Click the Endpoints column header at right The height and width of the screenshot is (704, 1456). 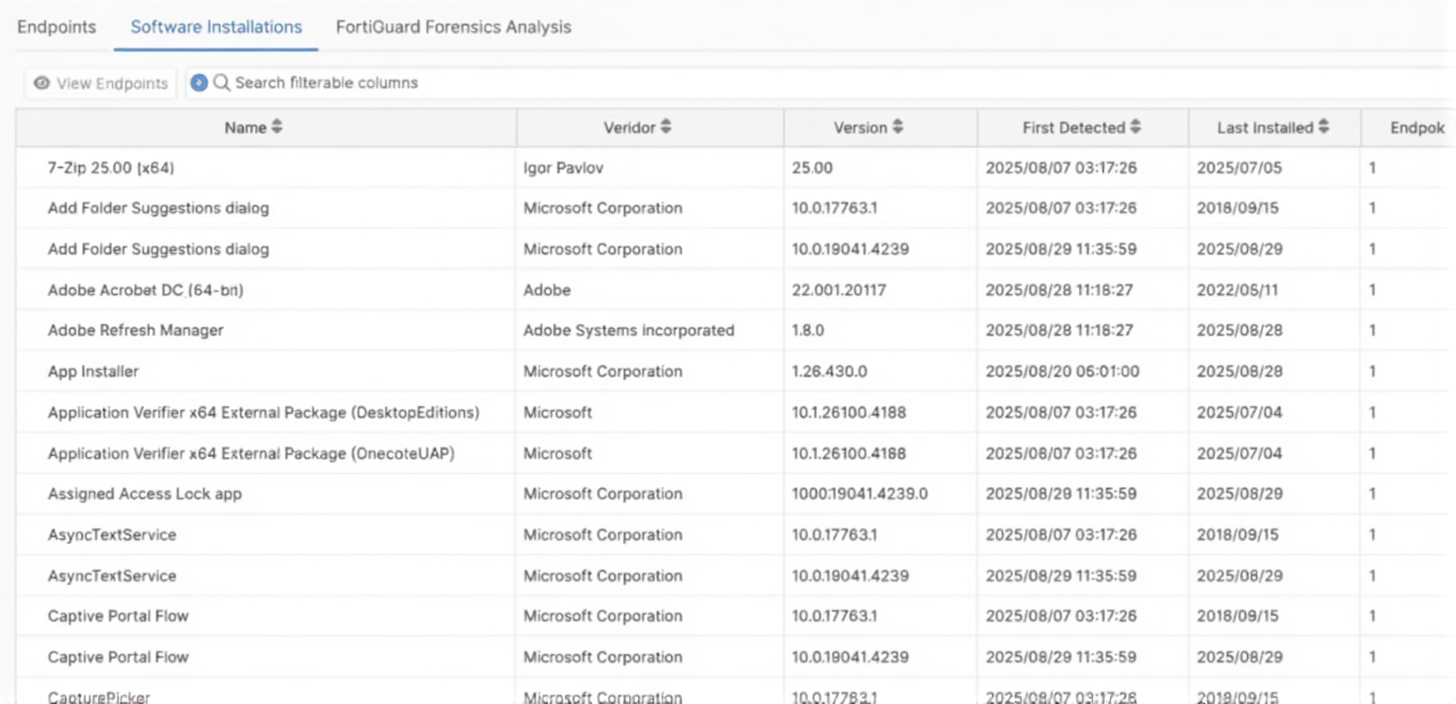click(x=1417, y=128)
